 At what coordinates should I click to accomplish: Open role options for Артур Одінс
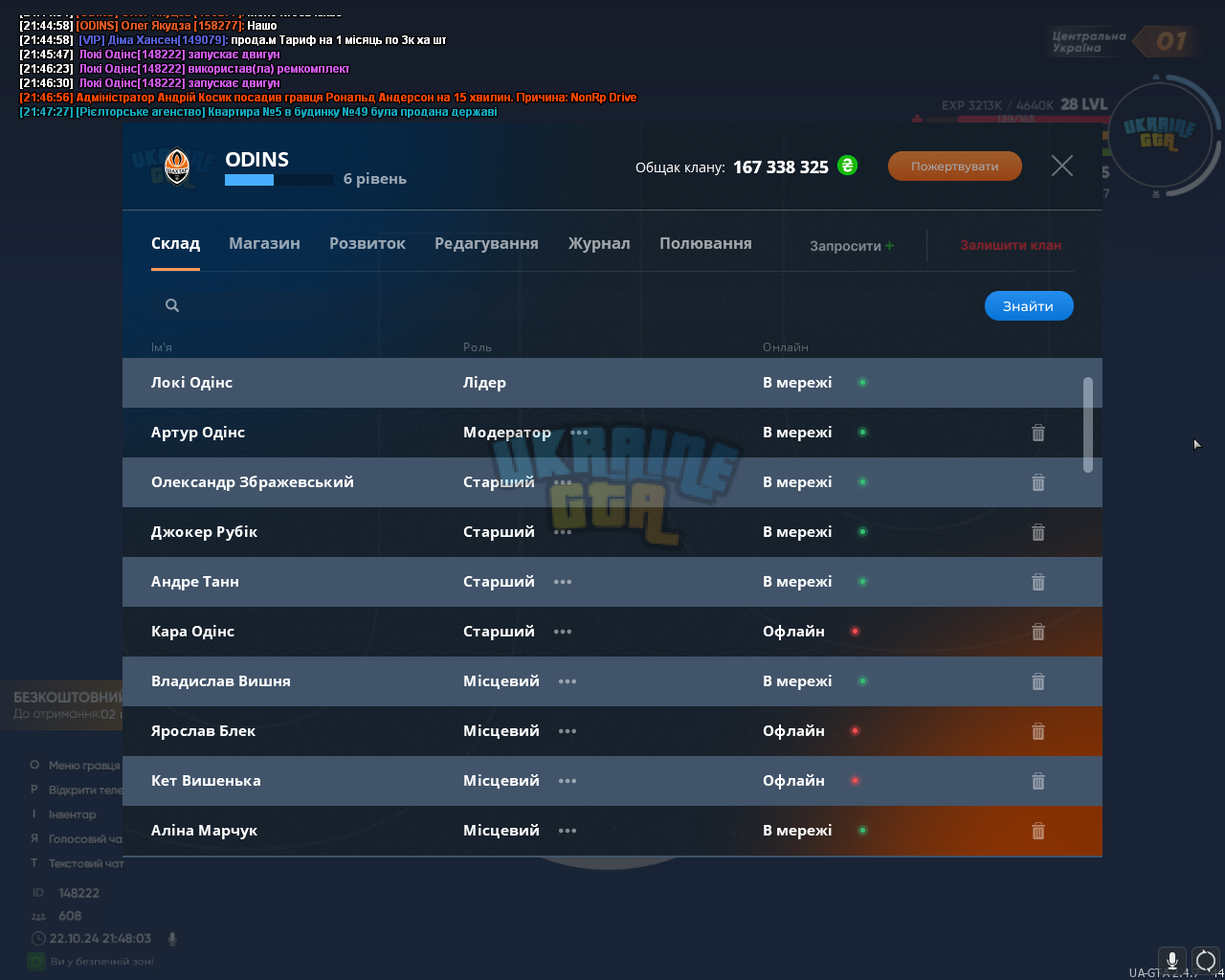click(579, 433)
